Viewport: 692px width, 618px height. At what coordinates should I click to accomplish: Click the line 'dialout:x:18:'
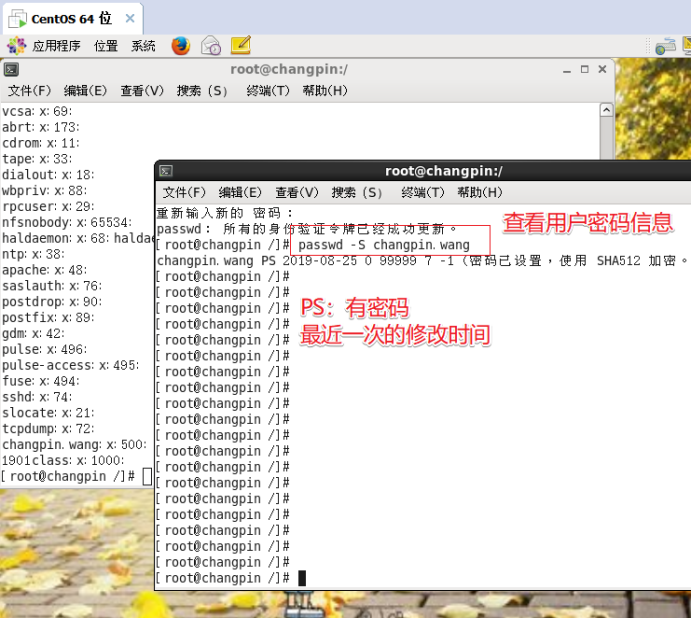pyautogui.click(x=48, y=174)
